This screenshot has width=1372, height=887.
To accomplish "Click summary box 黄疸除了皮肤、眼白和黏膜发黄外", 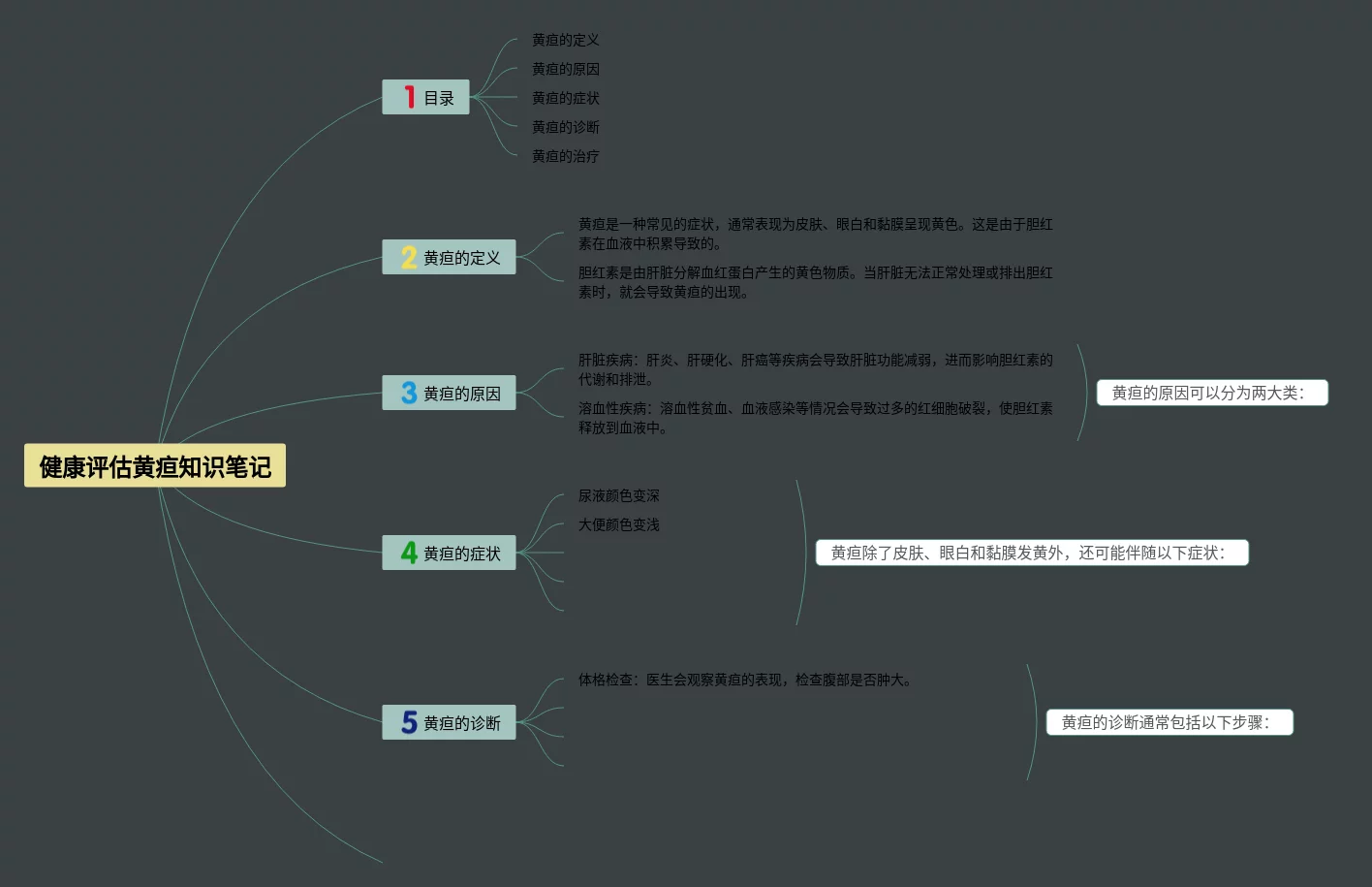I will pos(1032,553).
